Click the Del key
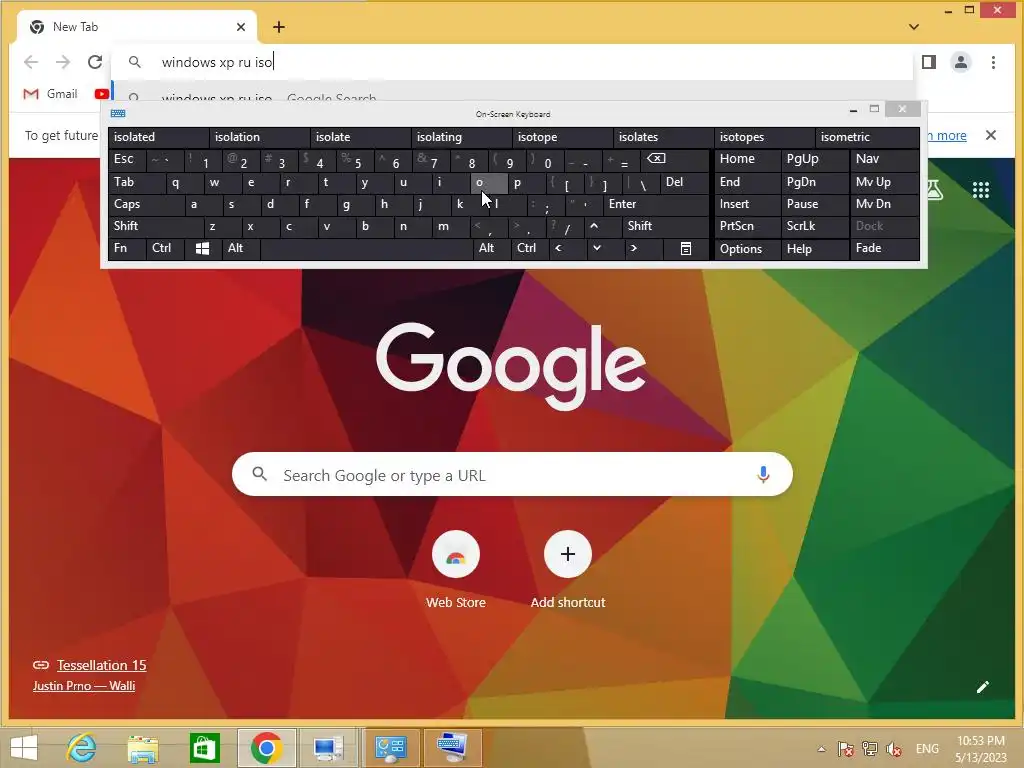The width and height of the screenshot is (1024, 768). click(x=684, y=182)
